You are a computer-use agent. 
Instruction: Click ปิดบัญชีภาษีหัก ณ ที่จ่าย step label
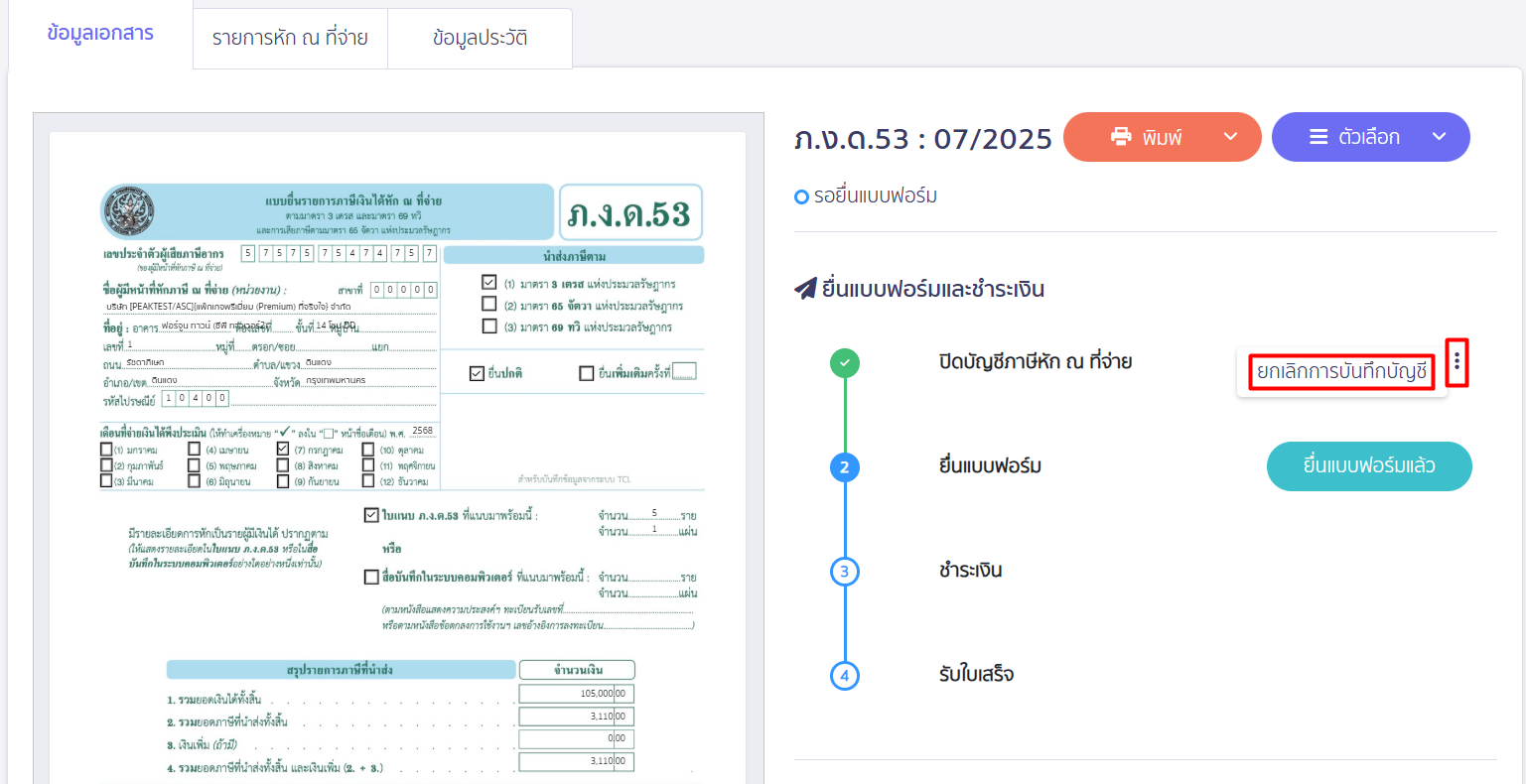click(x=1036, y=362)
